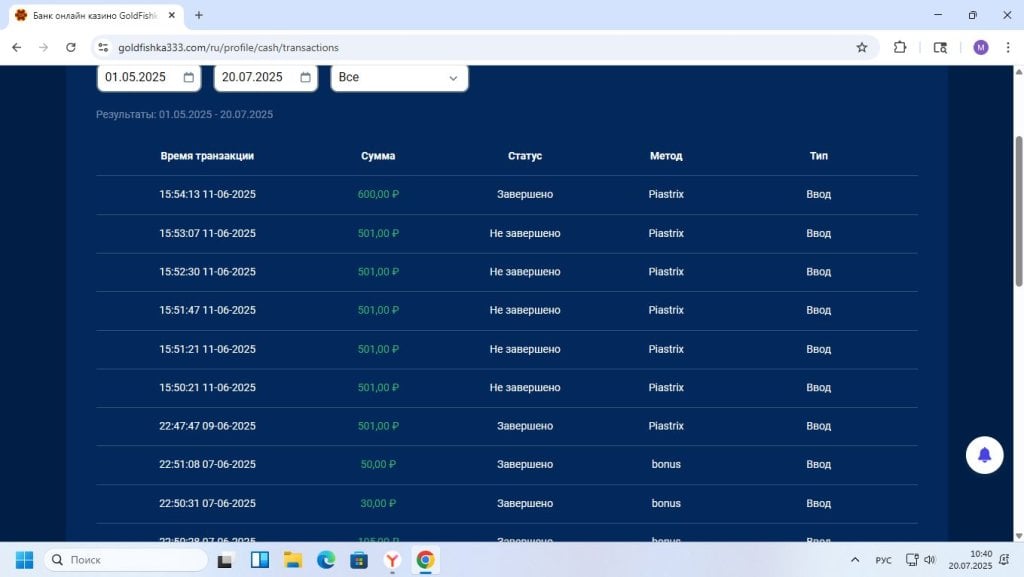Click transaction time 15:53:07 11-06-2025
This screenshot has height=577, width=1024.
point(207,233)
